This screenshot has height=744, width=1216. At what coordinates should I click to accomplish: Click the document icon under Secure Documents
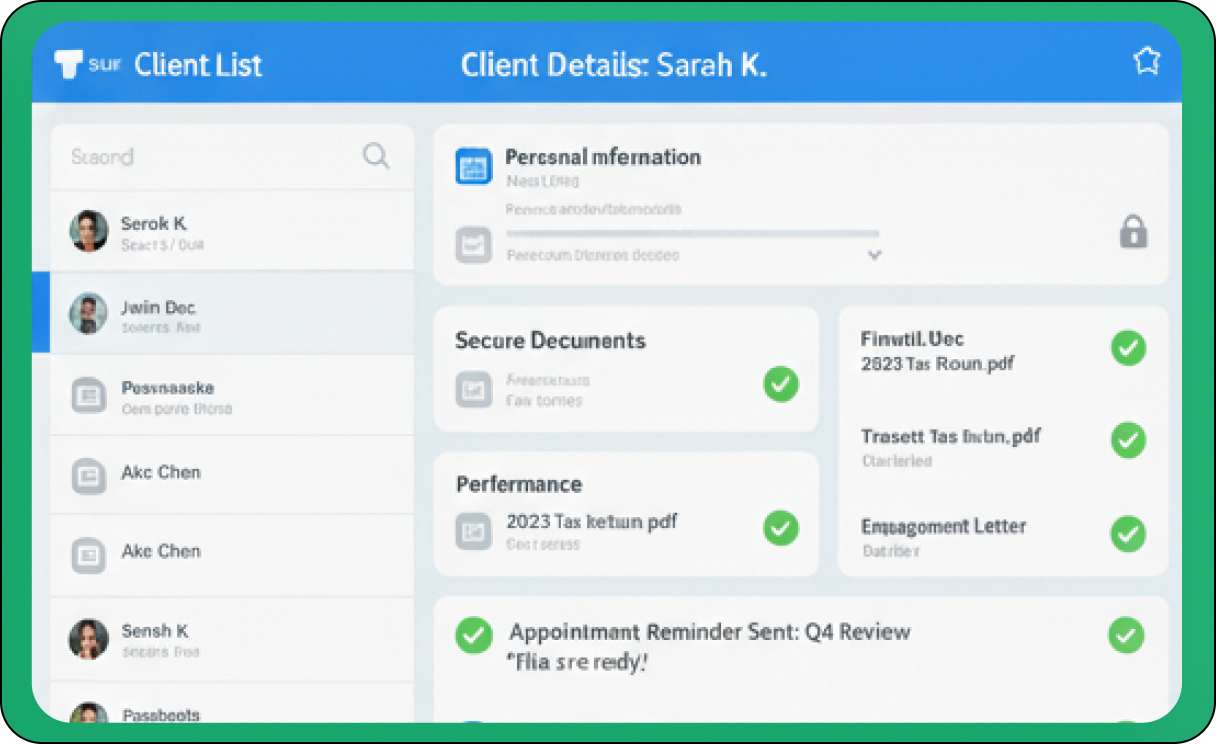(x=473, y=389)
